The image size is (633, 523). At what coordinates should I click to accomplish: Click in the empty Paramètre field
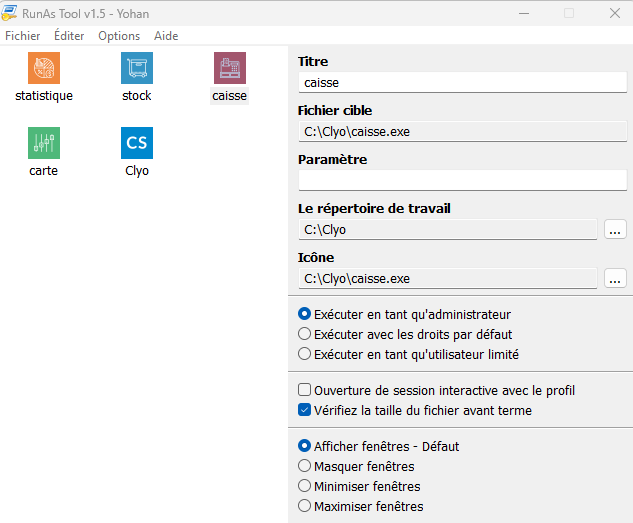(462, 180)
